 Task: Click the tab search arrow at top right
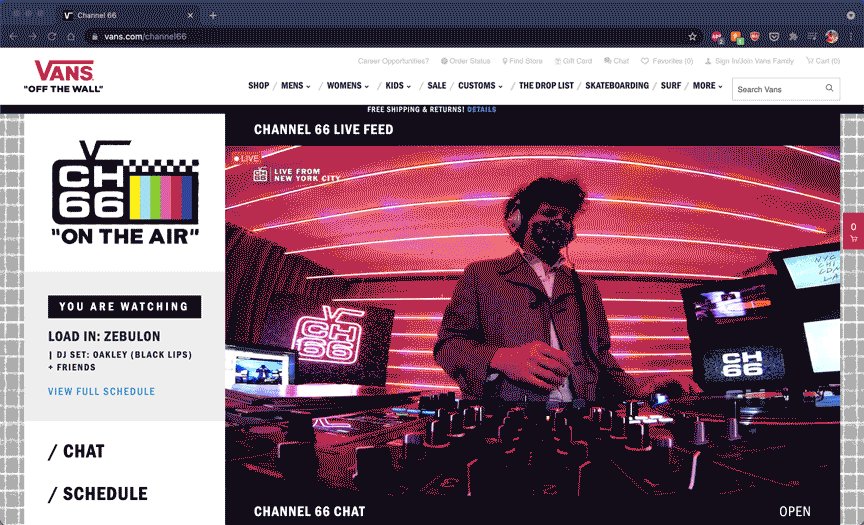pyautogui.click(x=851, y=15)
